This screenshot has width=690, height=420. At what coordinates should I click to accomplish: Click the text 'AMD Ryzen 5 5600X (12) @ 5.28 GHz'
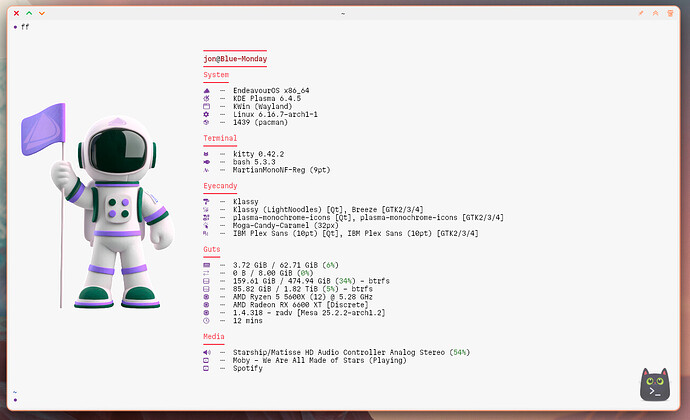[x=303, y=297]
